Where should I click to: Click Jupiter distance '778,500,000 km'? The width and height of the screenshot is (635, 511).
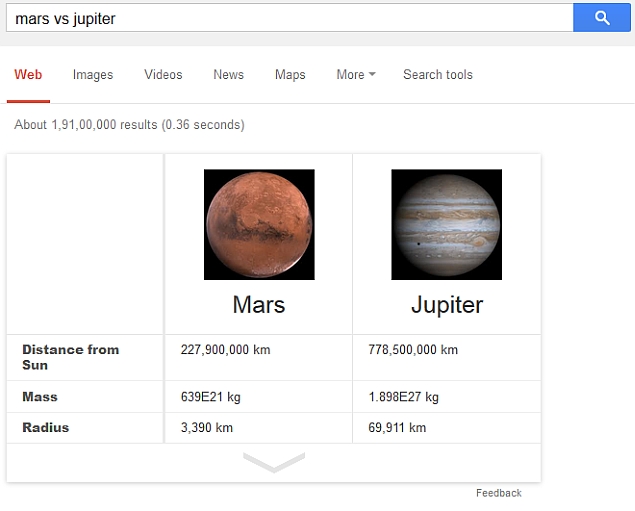tap(413, 349)
